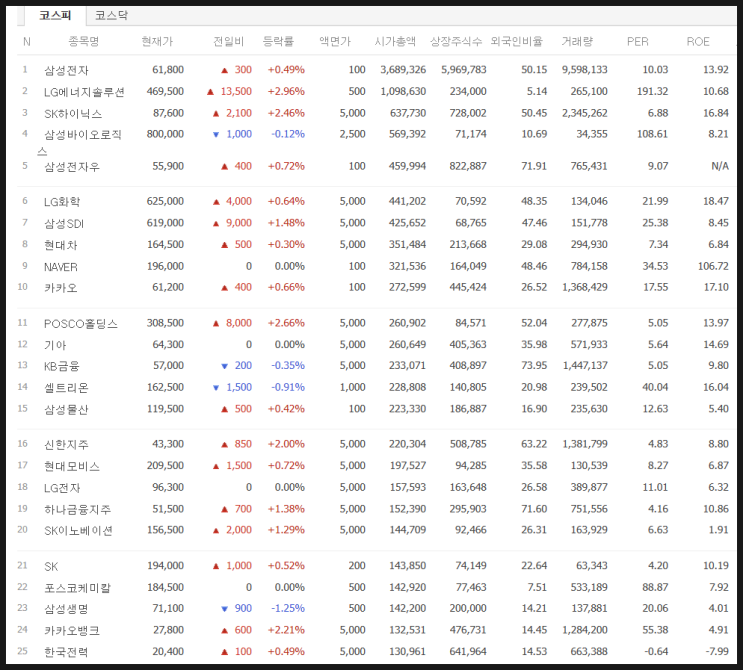The image size is (743, 670).
Task: Click POSCO홀딩스 change rate +2.66%
Action: (x=286, y=323)
